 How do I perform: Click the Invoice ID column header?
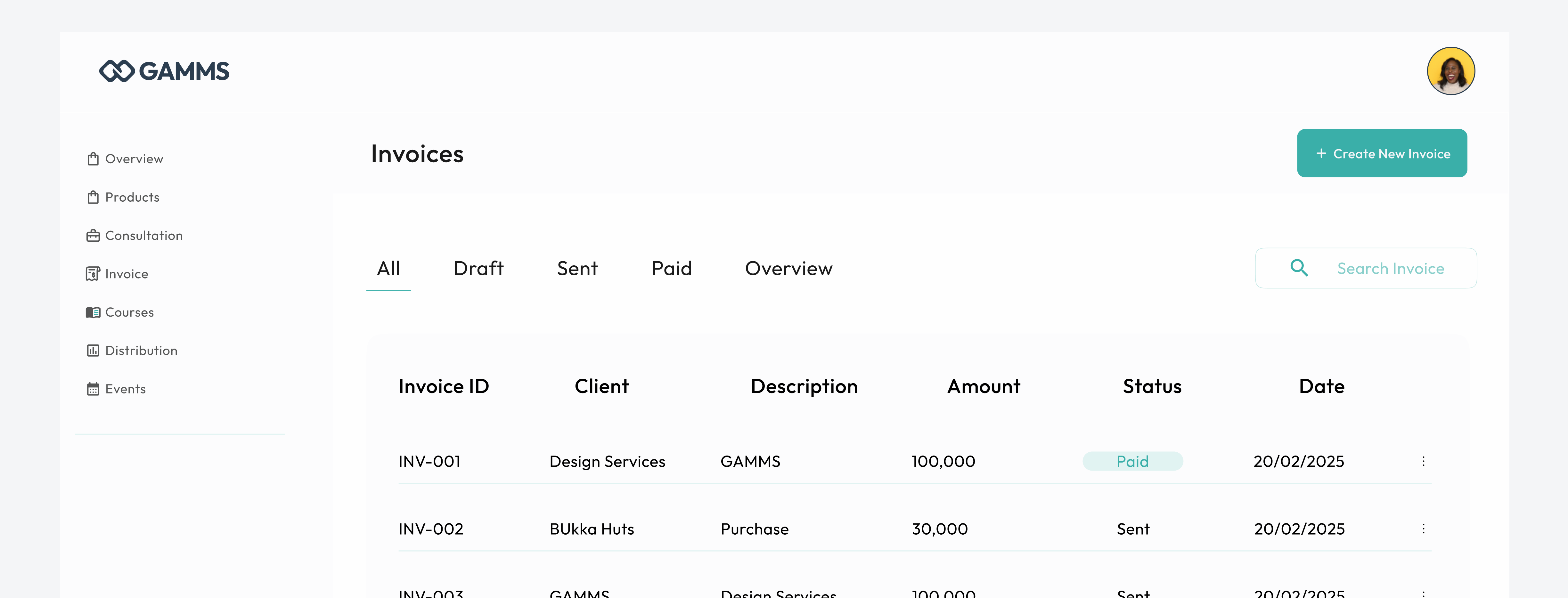[x=444, y=386]
